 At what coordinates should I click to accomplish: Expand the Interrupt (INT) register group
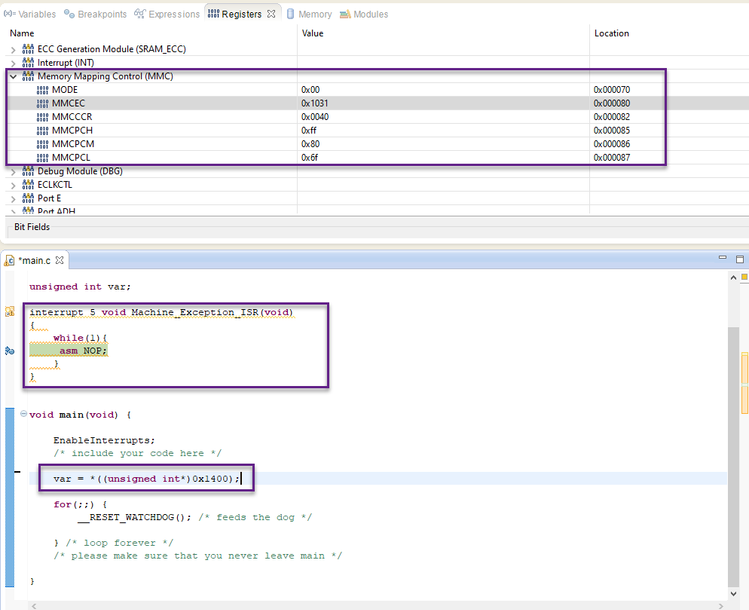13,63
